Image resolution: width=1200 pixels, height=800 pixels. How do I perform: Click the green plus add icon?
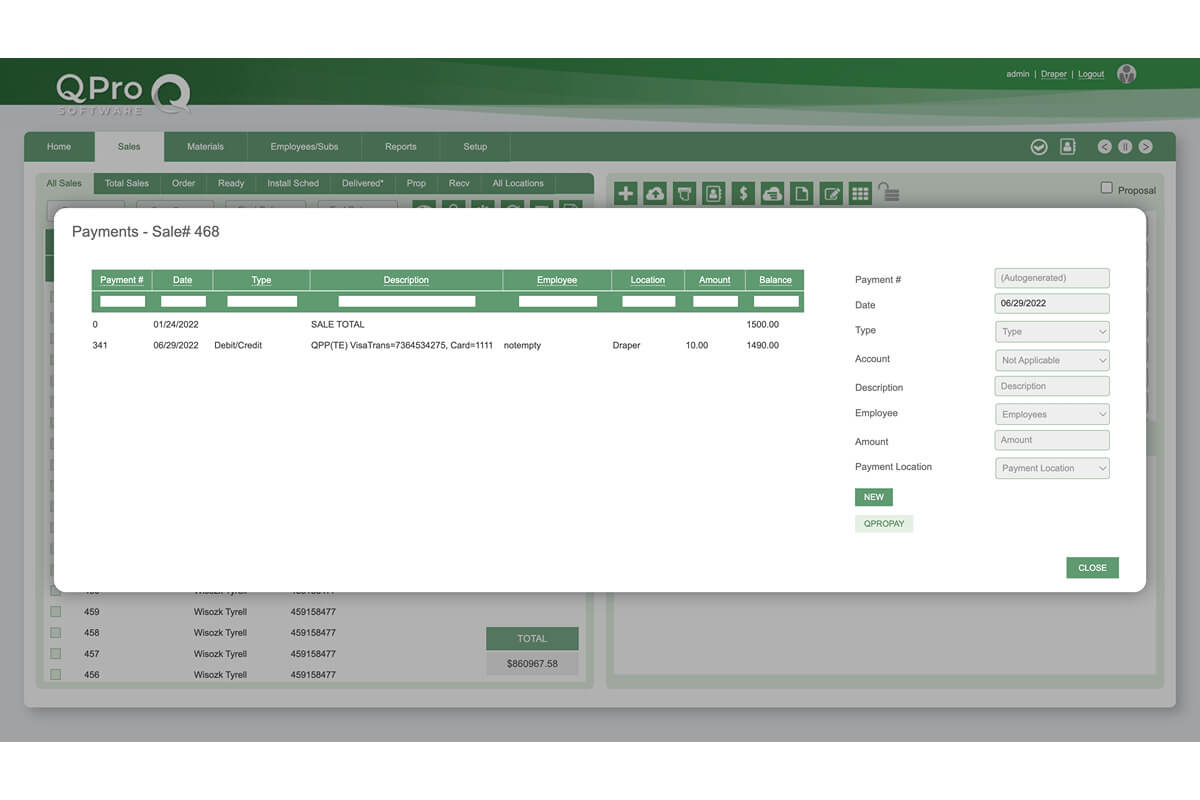(x=625, y=194)
